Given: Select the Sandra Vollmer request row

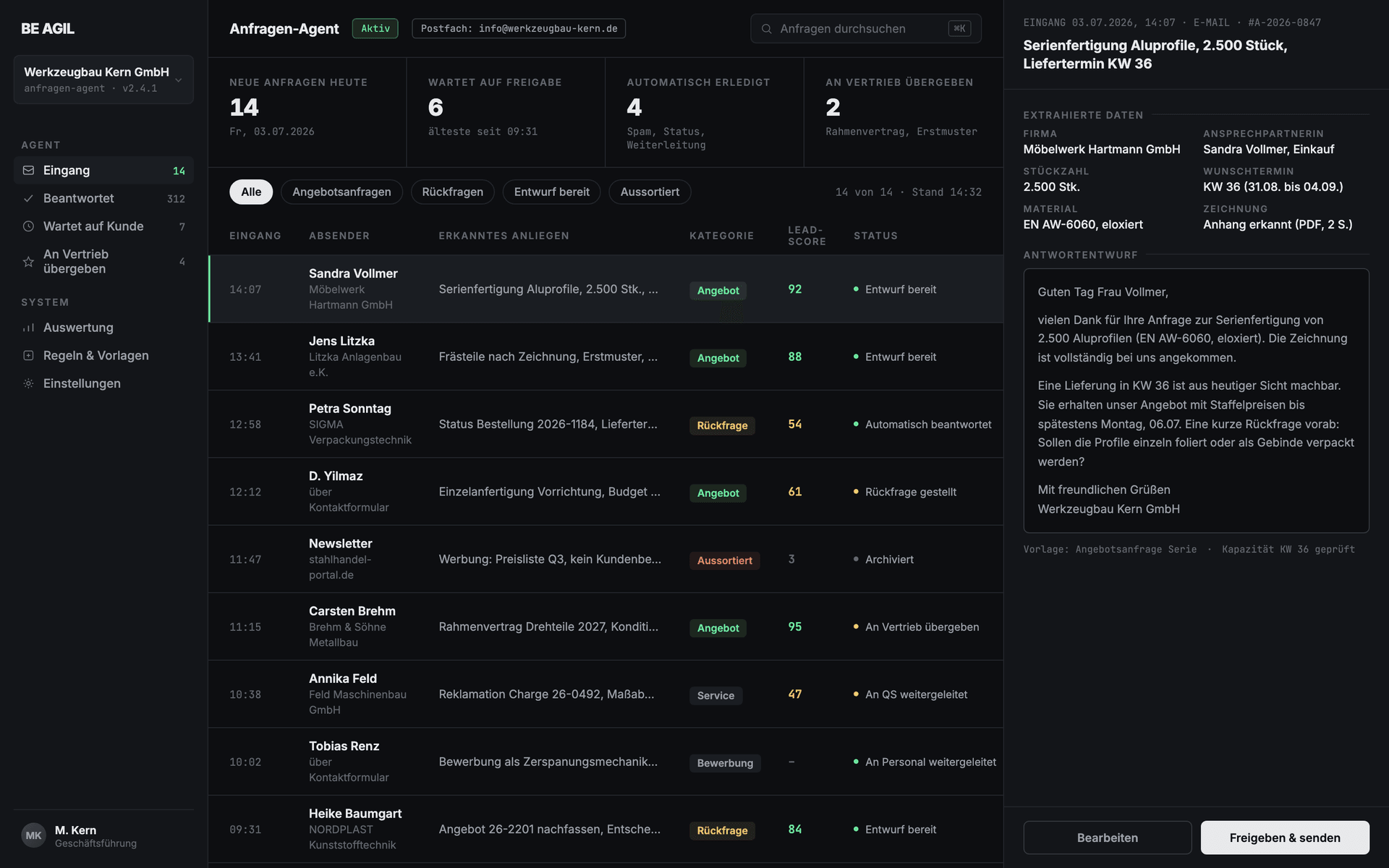Looking at the screenshot, I should pos(606,289).
